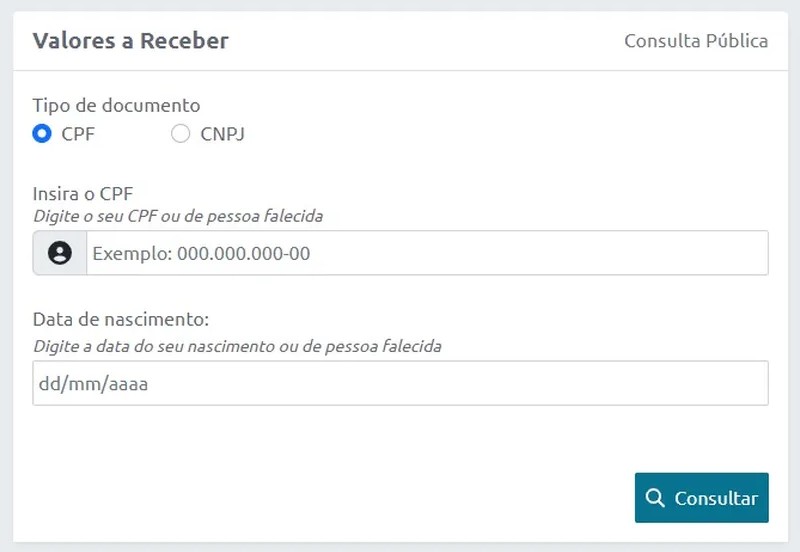Screen dimensions: 800x552
Task: Click the gray addon box holding the user icon
Action: click(x=60, y=253)
